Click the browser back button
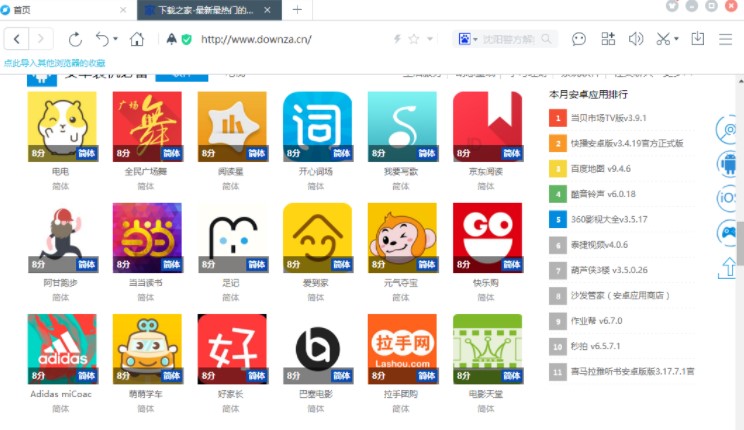744x430 pixels. [17, 39]
